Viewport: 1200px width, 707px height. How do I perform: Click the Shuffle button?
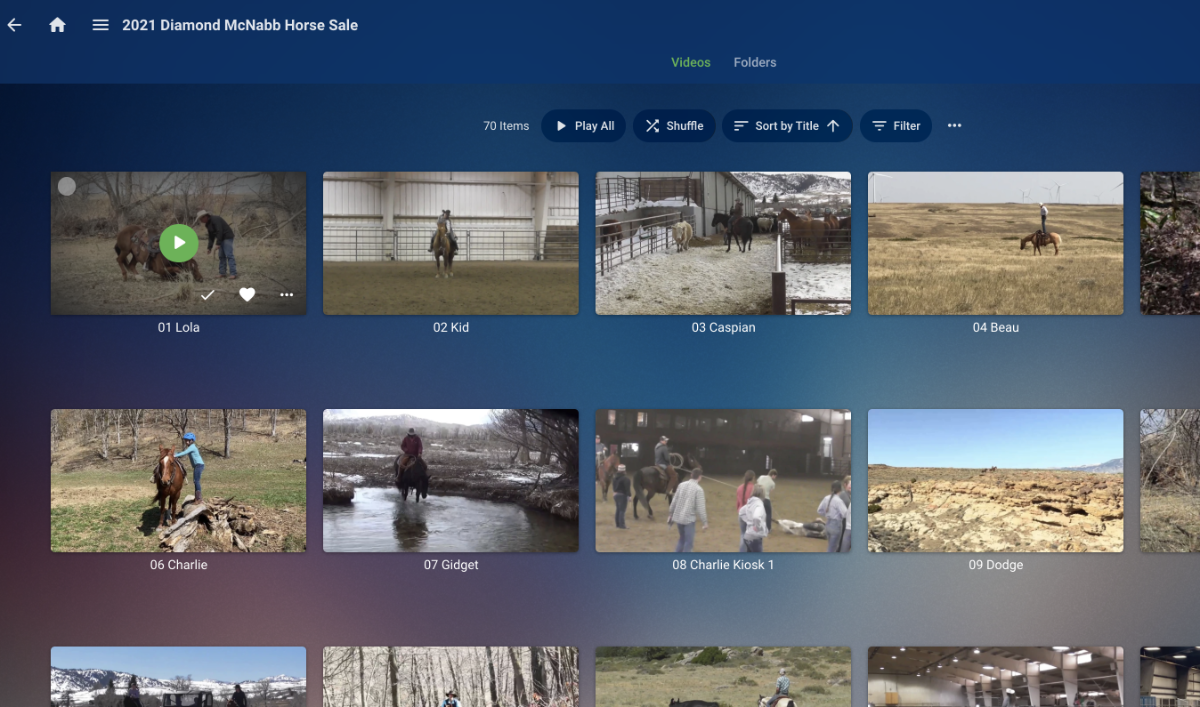click(674, 126)
